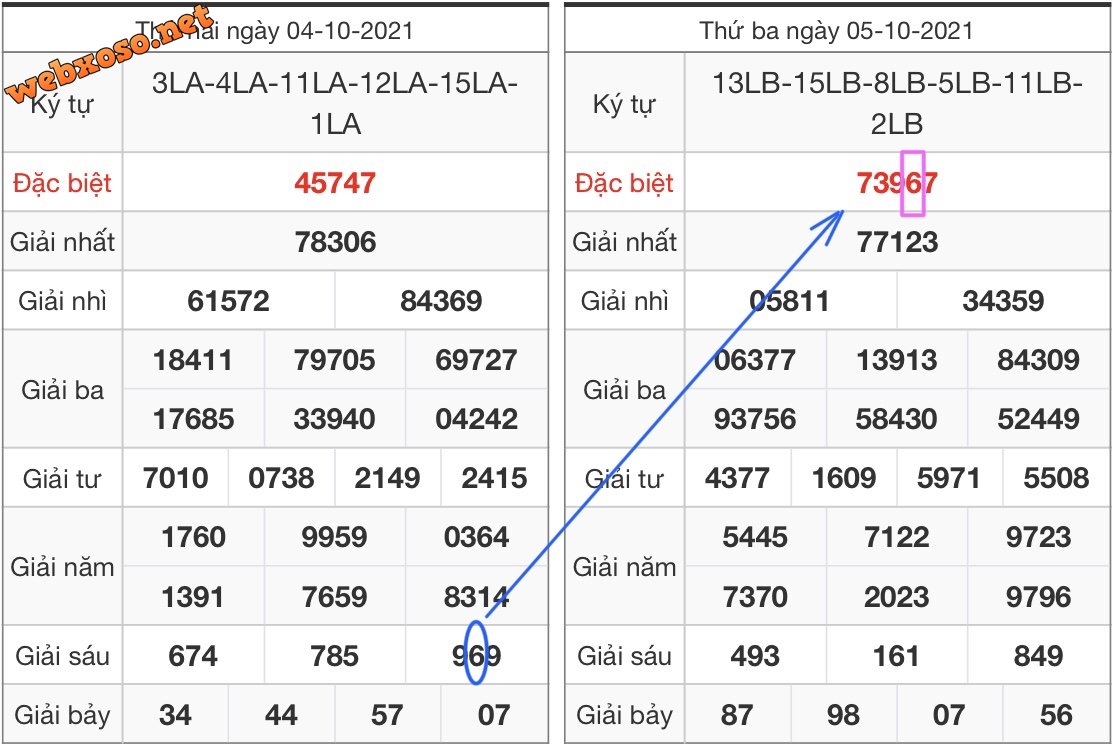1114x749 pixels.
Task: Select second prize number 61572
Action: pos(229,301)
